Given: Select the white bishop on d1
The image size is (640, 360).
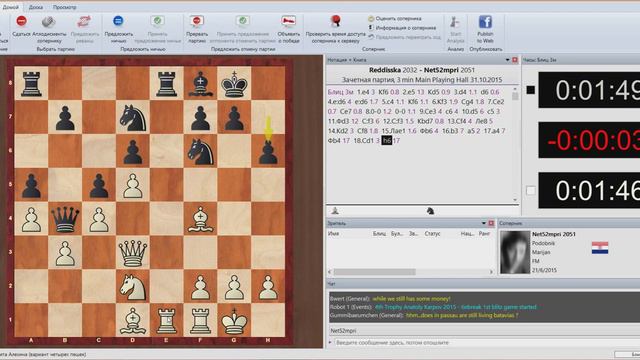Looking at the screenshot, I should (133, 320).
